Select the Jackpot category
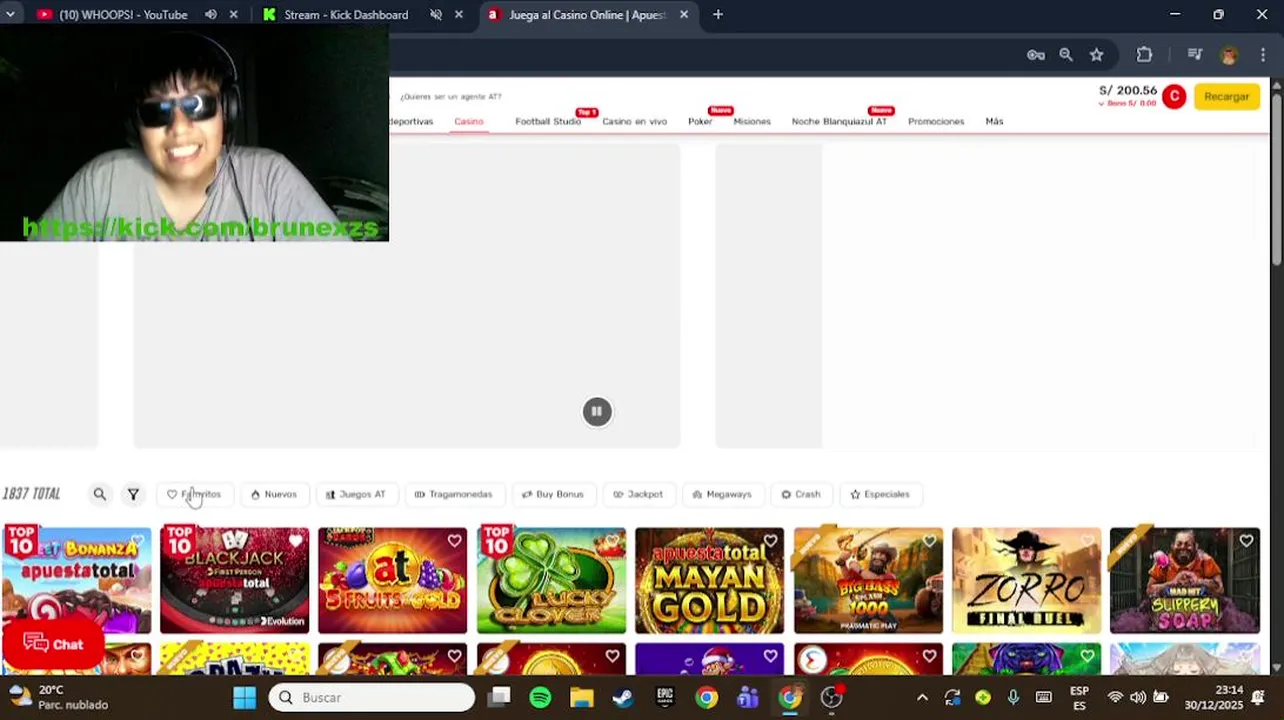Image resolution: width=1284 pixels, height=720 pixels. 638,494
